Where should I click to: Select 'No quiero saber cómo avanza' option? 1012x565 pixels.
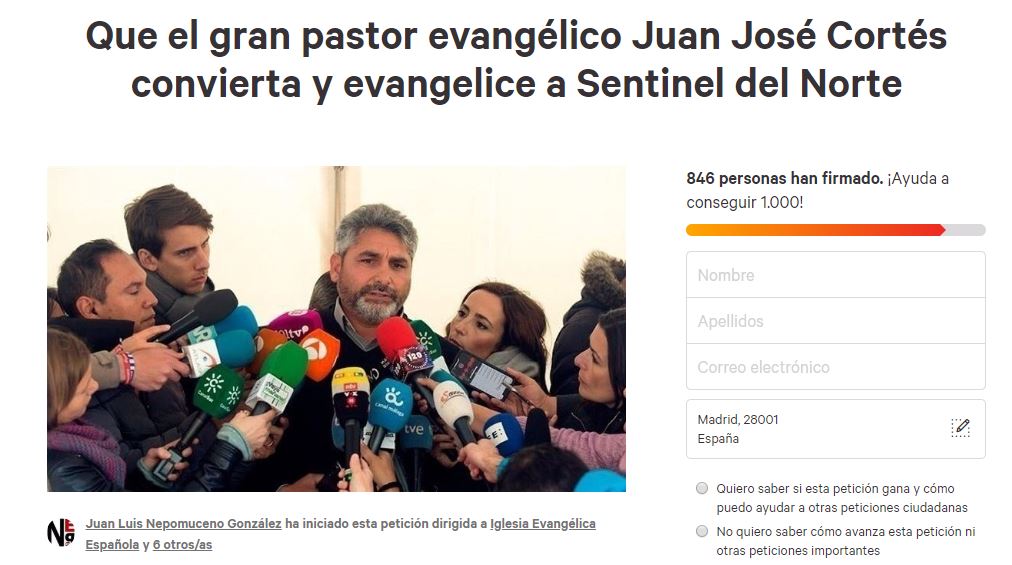702,531
